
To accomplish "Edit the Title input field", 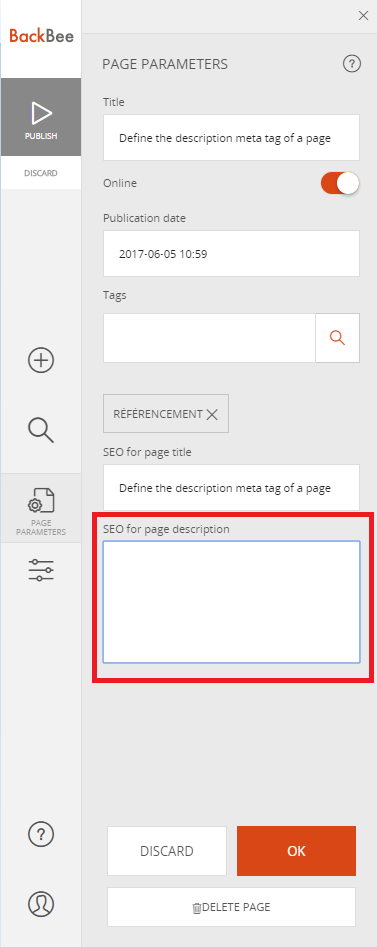I will pos(231,138).
